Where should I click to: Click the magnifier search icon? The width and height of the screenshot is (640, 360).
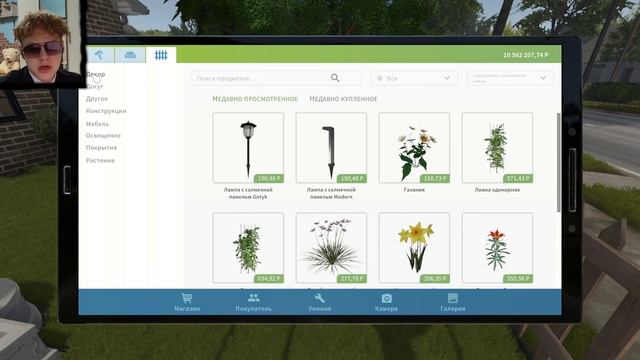click(x=335, y=78)
